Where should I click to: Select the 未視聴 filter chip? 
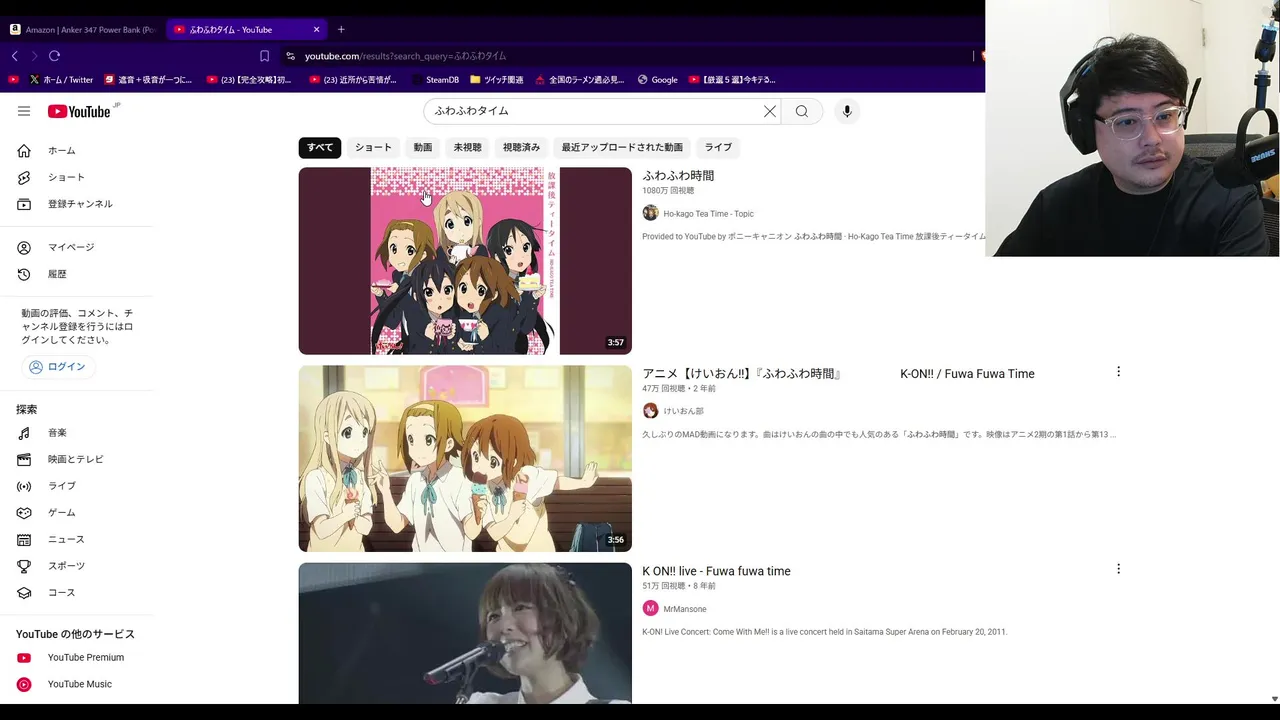[467, 147]
